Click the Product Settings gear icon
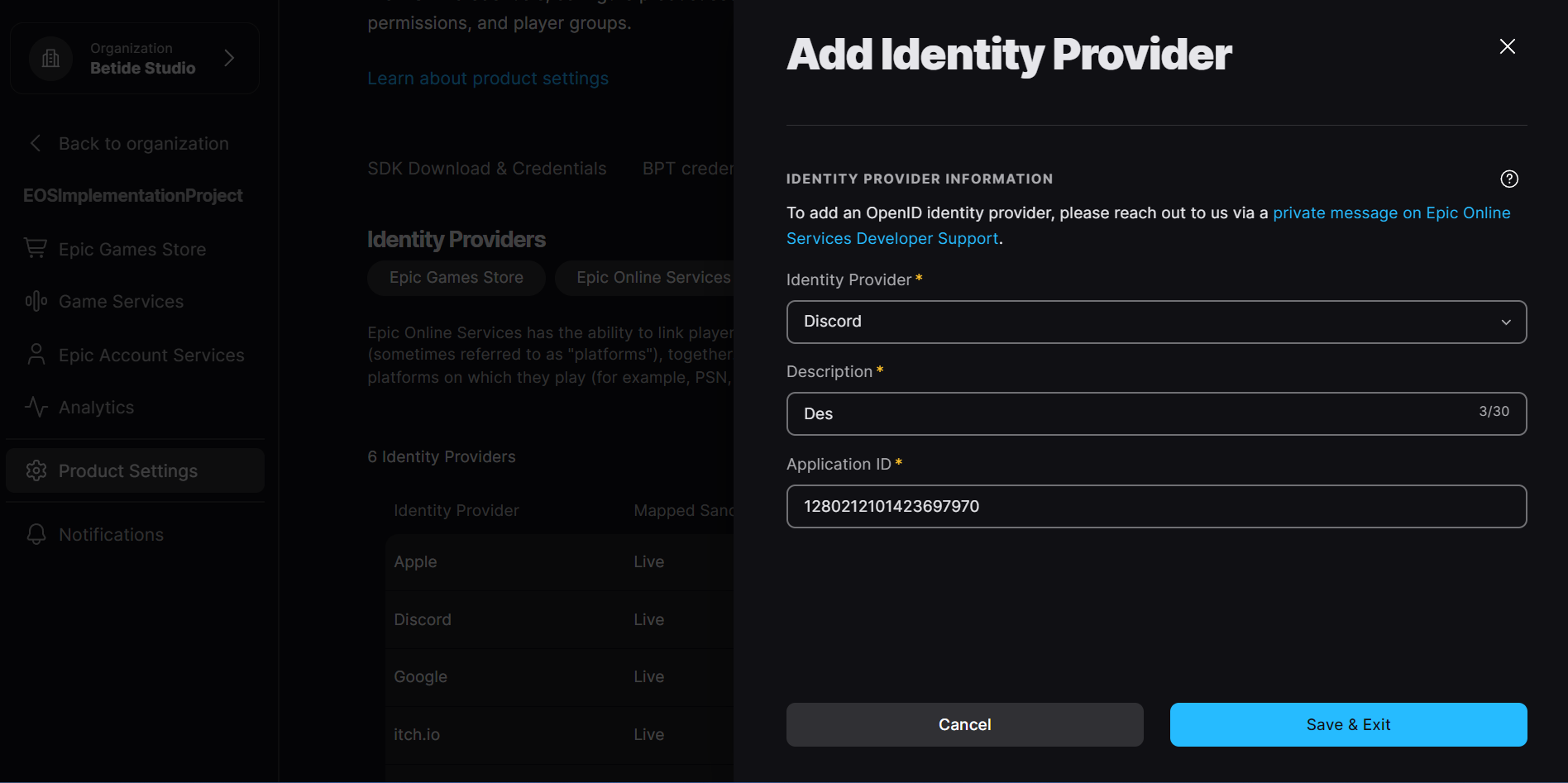This screenshot has height=783, width=1568. (36, 470)
